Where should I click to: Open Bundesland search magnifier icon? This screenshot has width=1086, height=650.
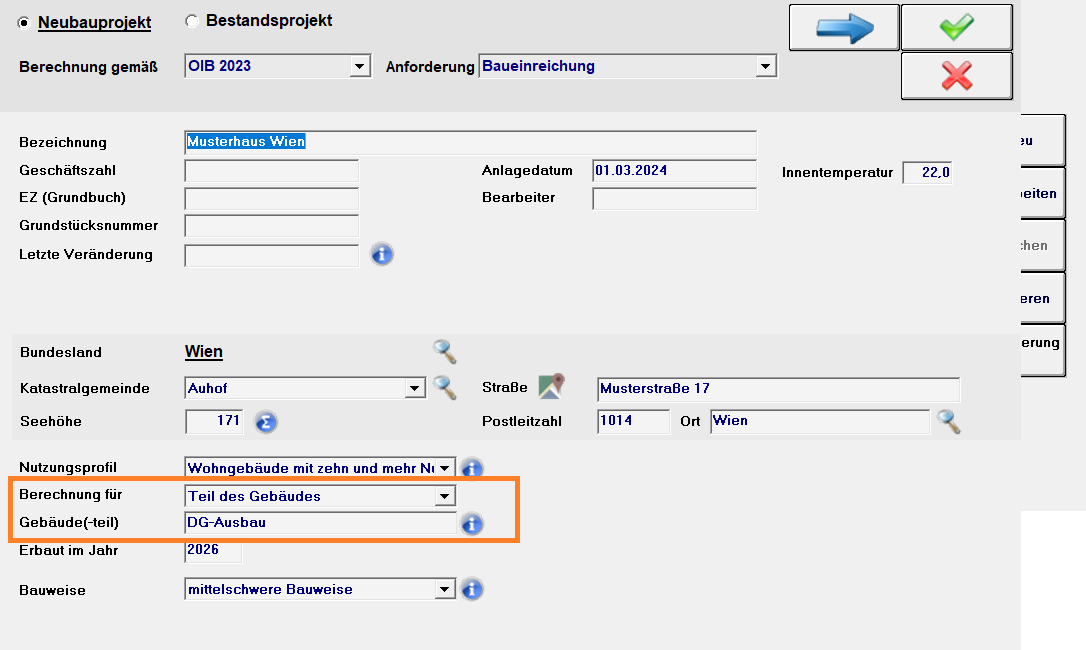tap(445, 352)
